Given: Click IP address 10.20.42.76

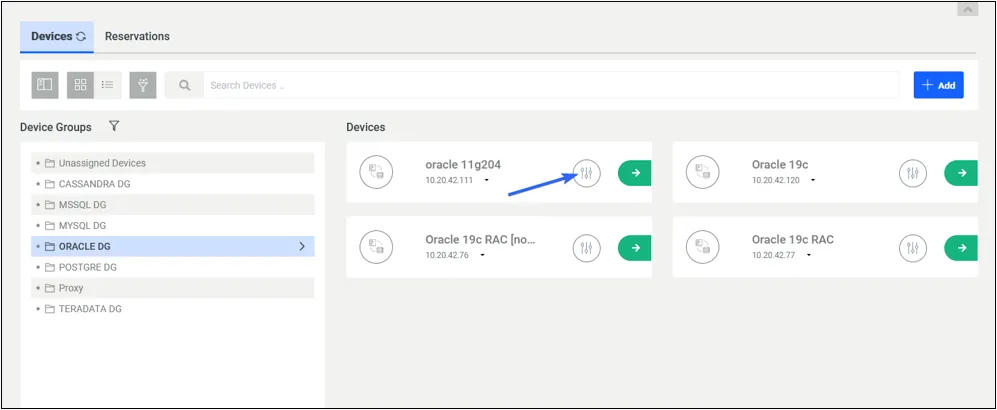Looking at the screenshot, I should coord(447,256).
